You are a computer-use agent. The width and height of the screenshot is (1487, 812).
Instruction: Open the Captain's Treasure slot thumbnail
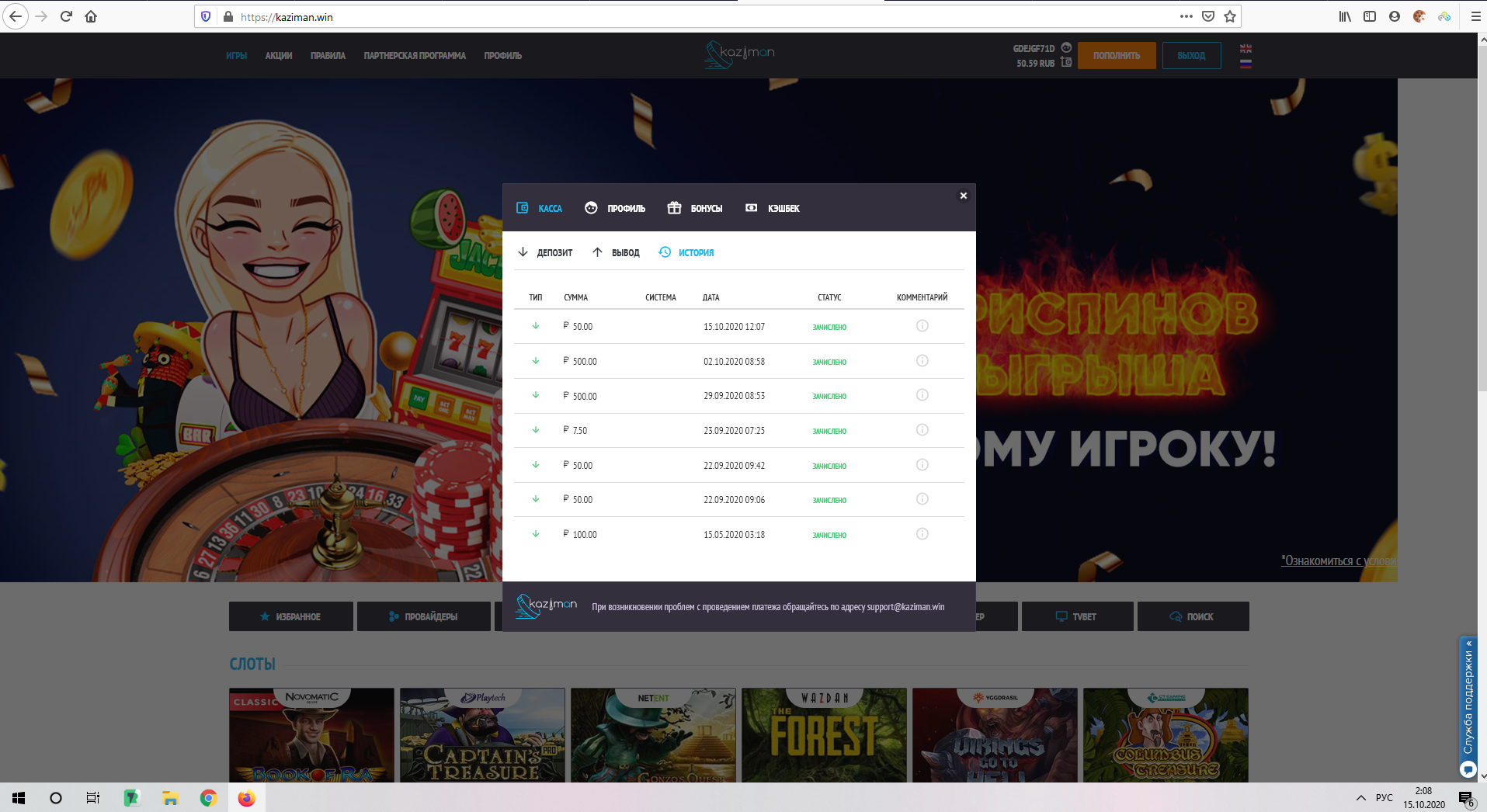(x=482, y=735)
